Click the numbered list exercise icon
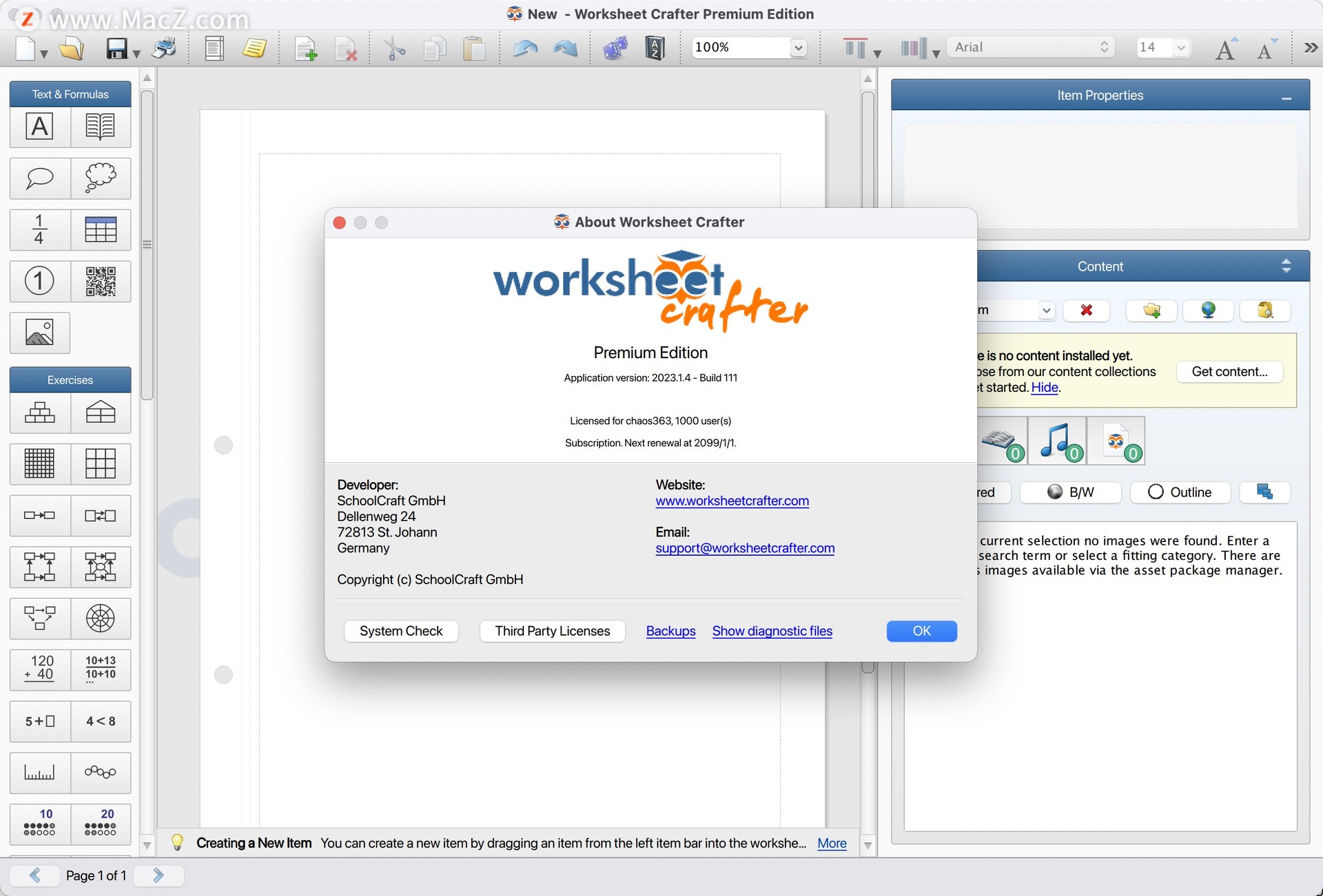 click(x=39, y=279)
